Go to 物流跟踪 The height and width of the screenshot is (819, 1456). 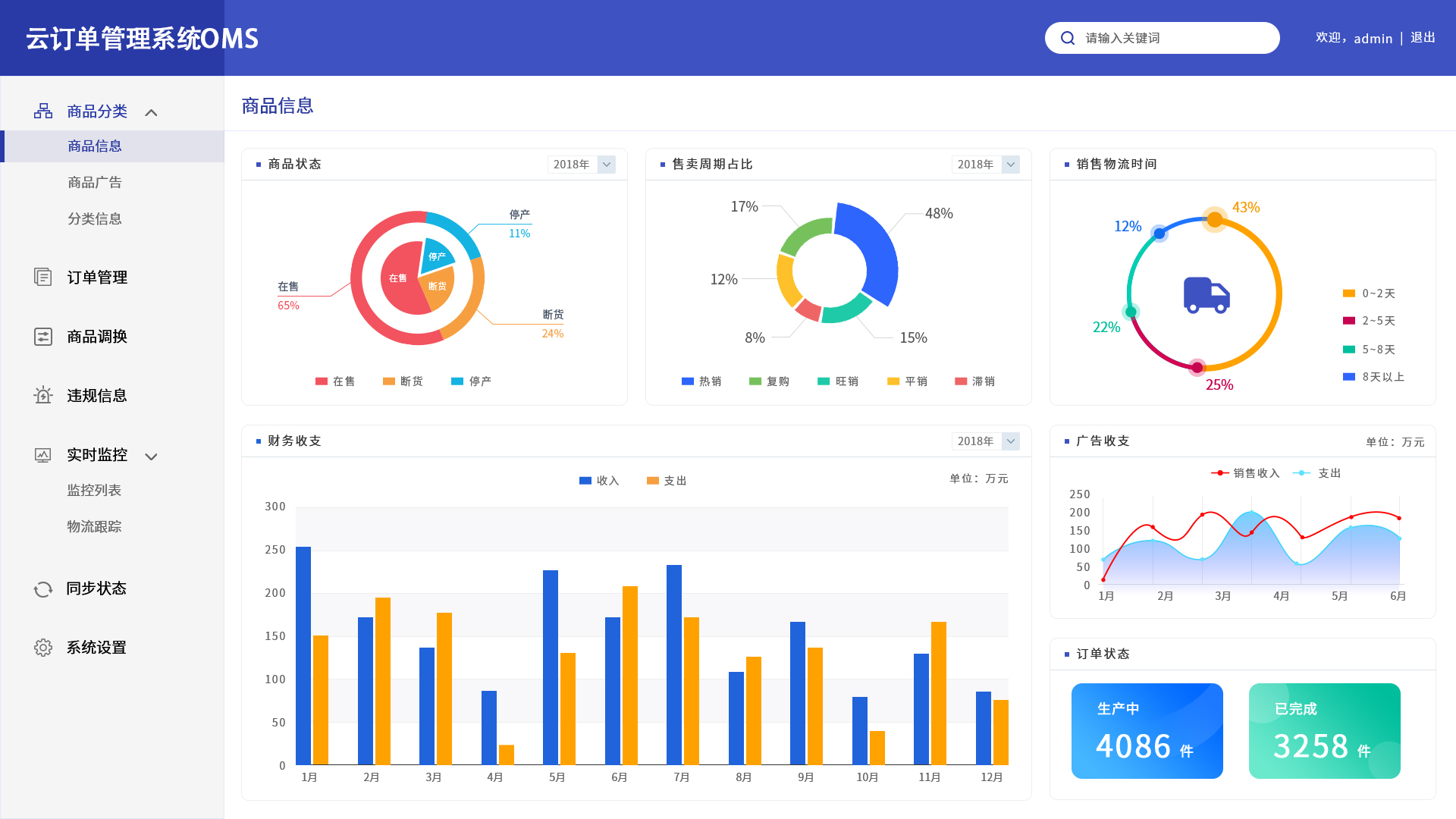click(94, 527)
